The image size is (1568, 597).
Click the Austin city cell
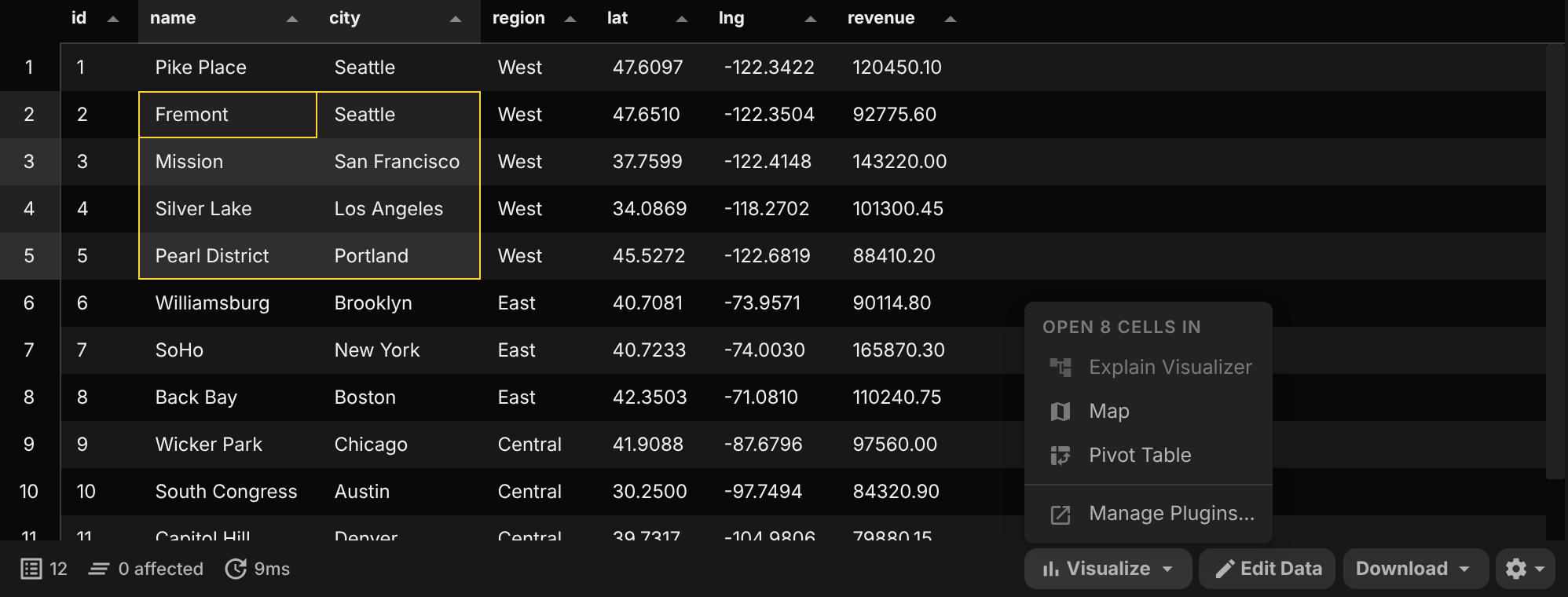point(398,492)
